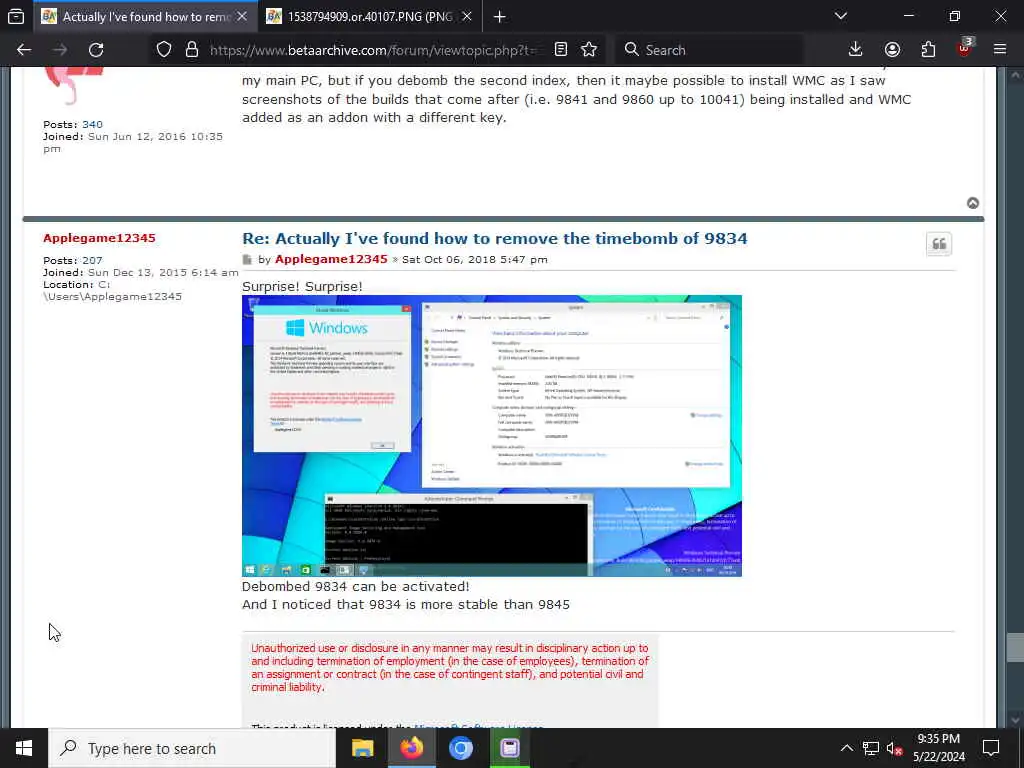Image resolution: width=1024 pixels, height=768 pixels.
Task: Click the post icon before 'by Applegame12345'
Action: [247, 260]
